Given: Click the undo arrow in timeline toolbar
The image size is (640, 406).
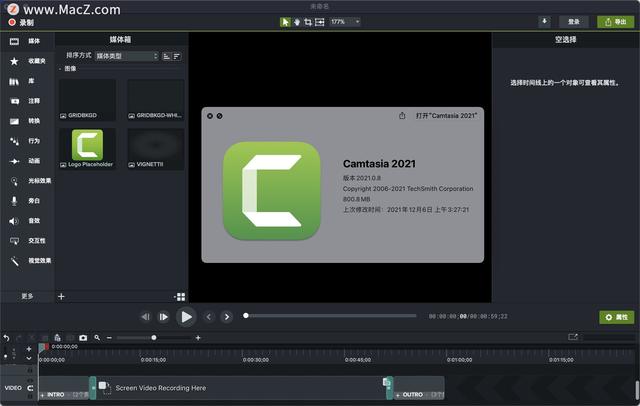Looking at the screenshot, I should point(6,338).
